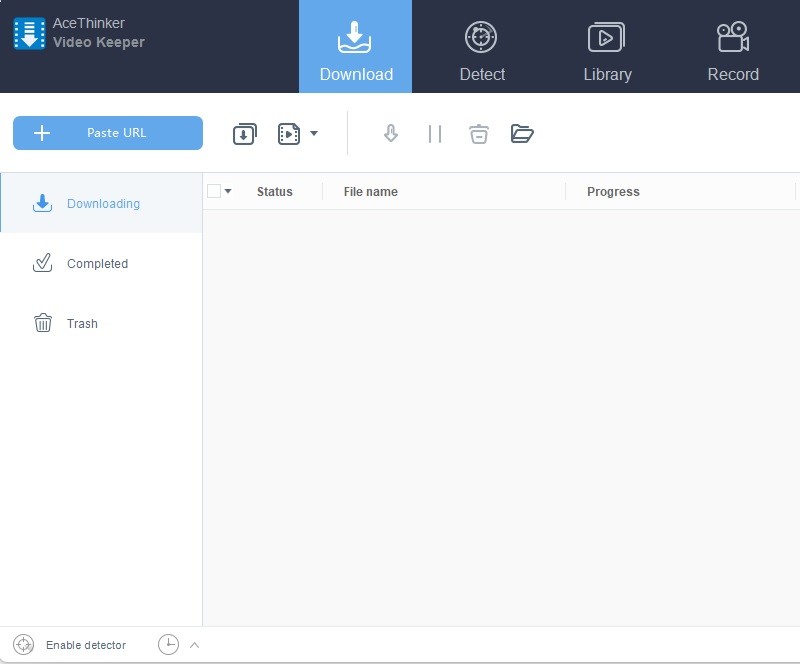Click the delete task trash icon

click(479, 134)
